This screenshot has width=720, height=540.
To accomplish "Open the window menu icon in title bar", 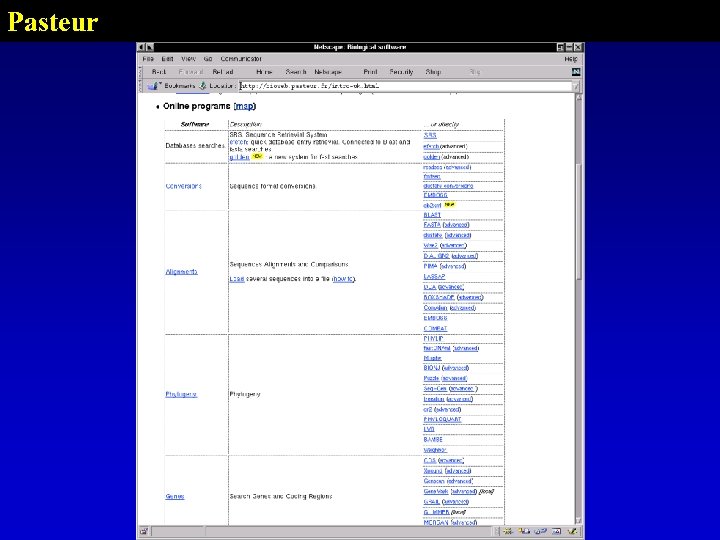I will [141, 47].
